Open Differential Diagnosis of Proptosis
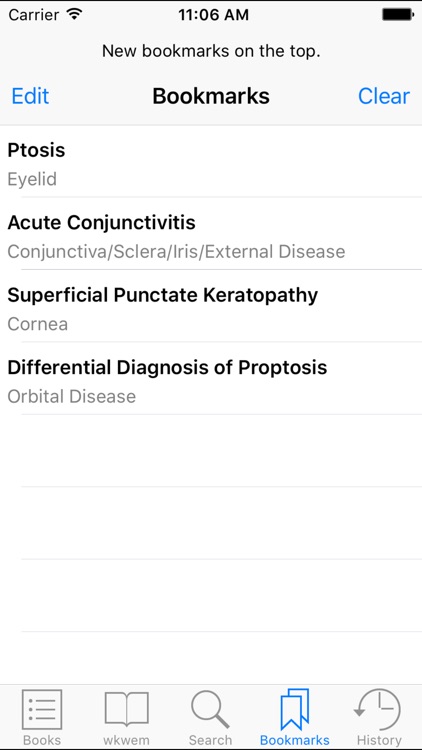422x750 pixels. click(x=211, y=378)
